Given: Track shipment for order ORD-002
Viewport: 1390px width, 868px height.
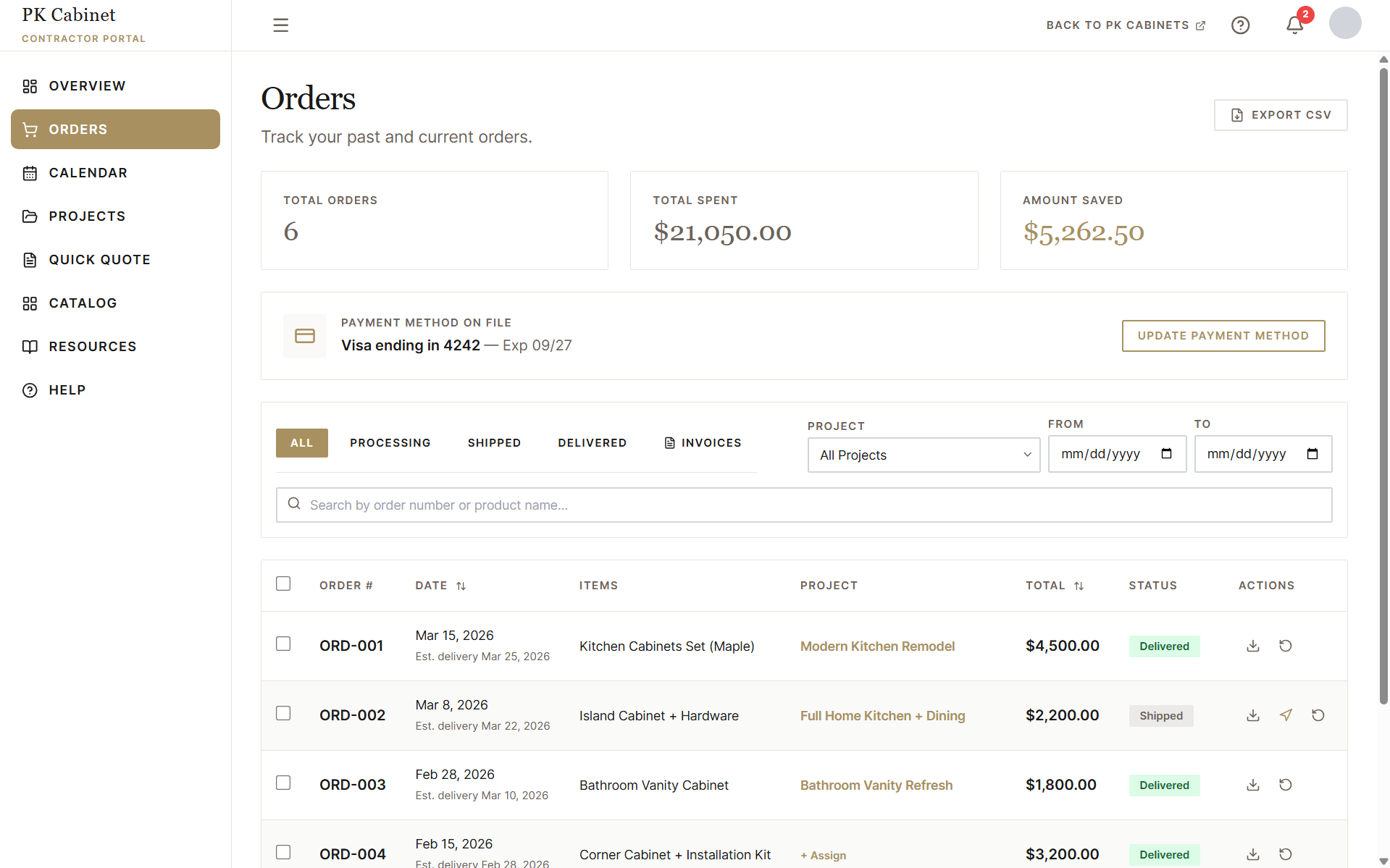Looking at the screenshot, I should click(1286, 715).
